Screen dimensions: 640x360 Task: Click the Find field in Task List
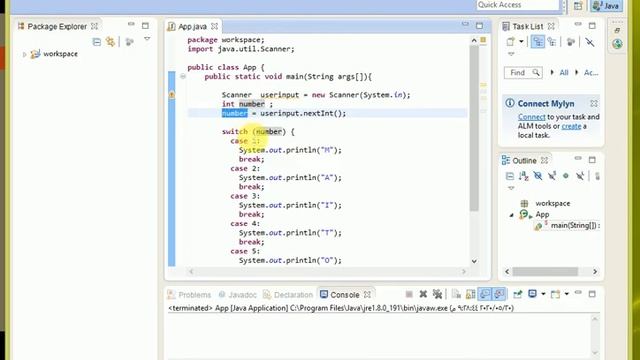[523, 73]
